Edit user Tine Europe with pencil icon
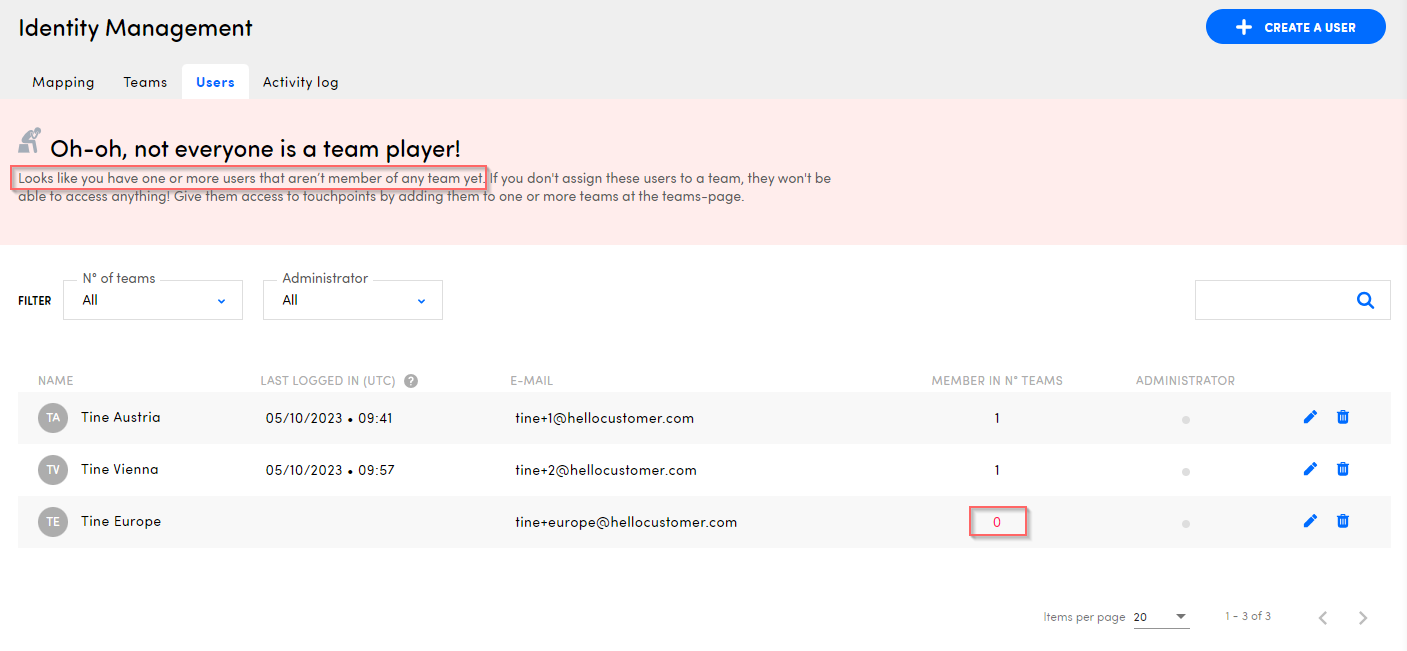1407x651 pixels. (1310, 521)
